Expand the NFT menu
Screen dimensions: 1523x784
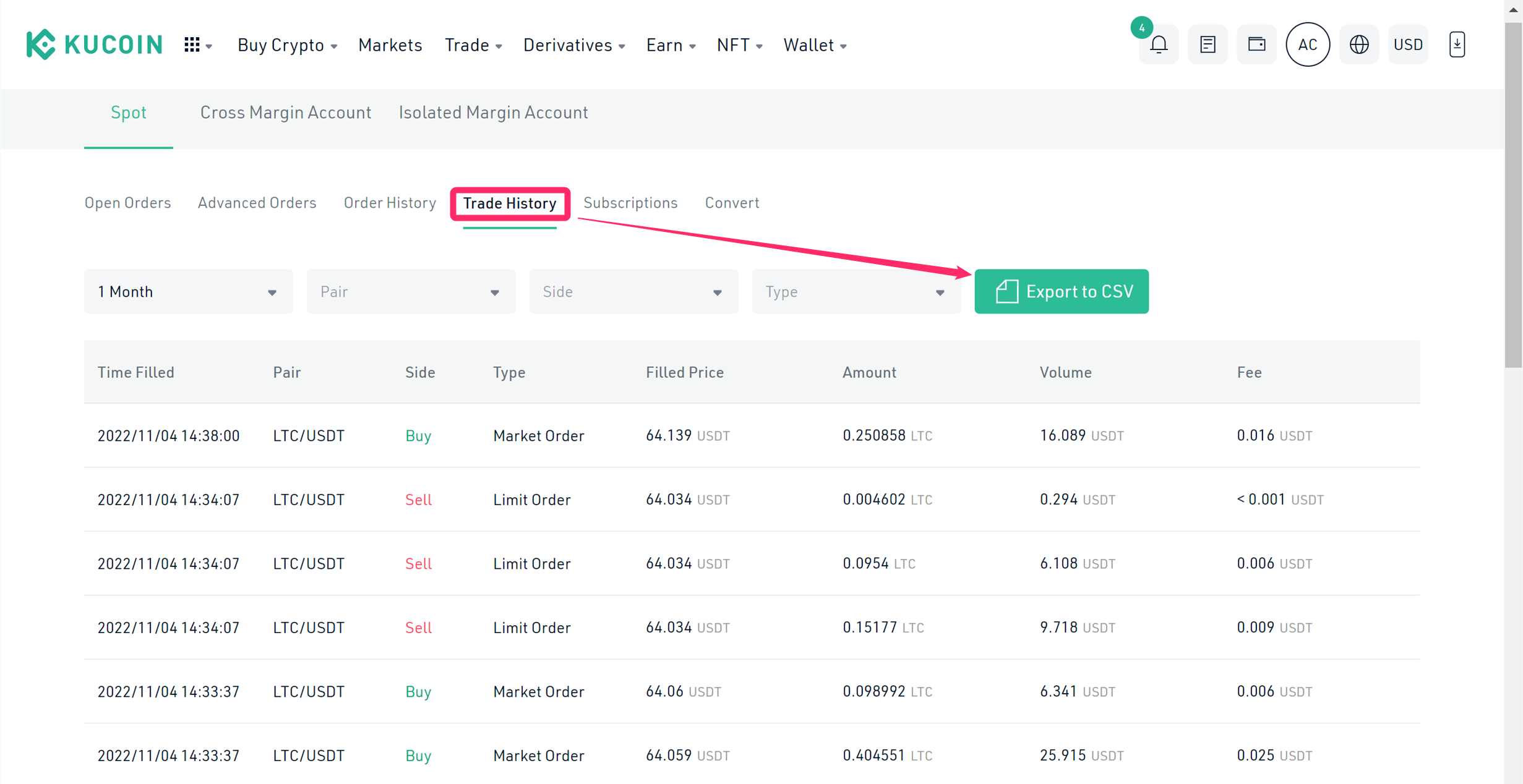tap(740, 45)
